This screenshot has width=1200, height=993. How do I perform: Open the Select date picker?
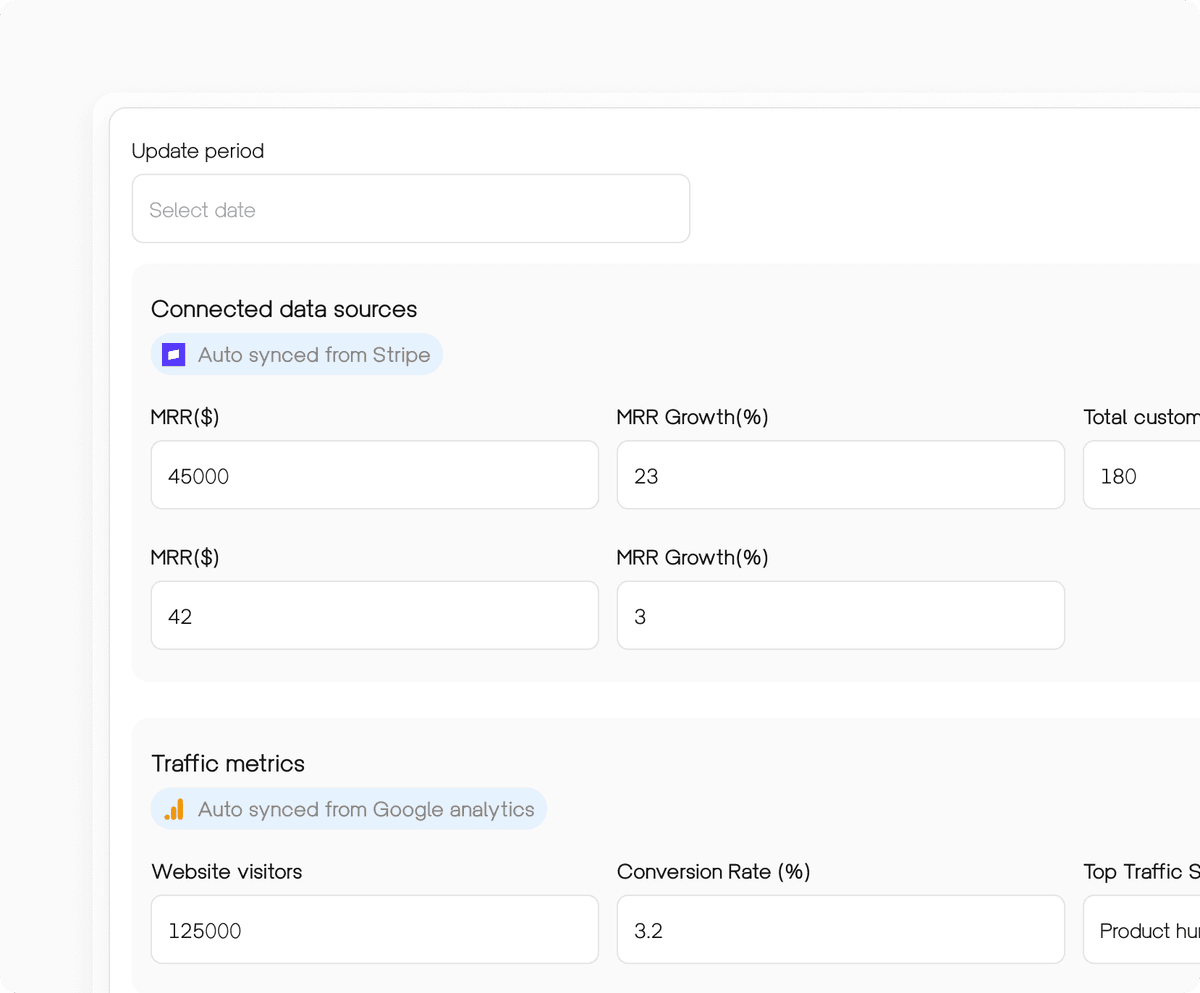coord(410,208)
